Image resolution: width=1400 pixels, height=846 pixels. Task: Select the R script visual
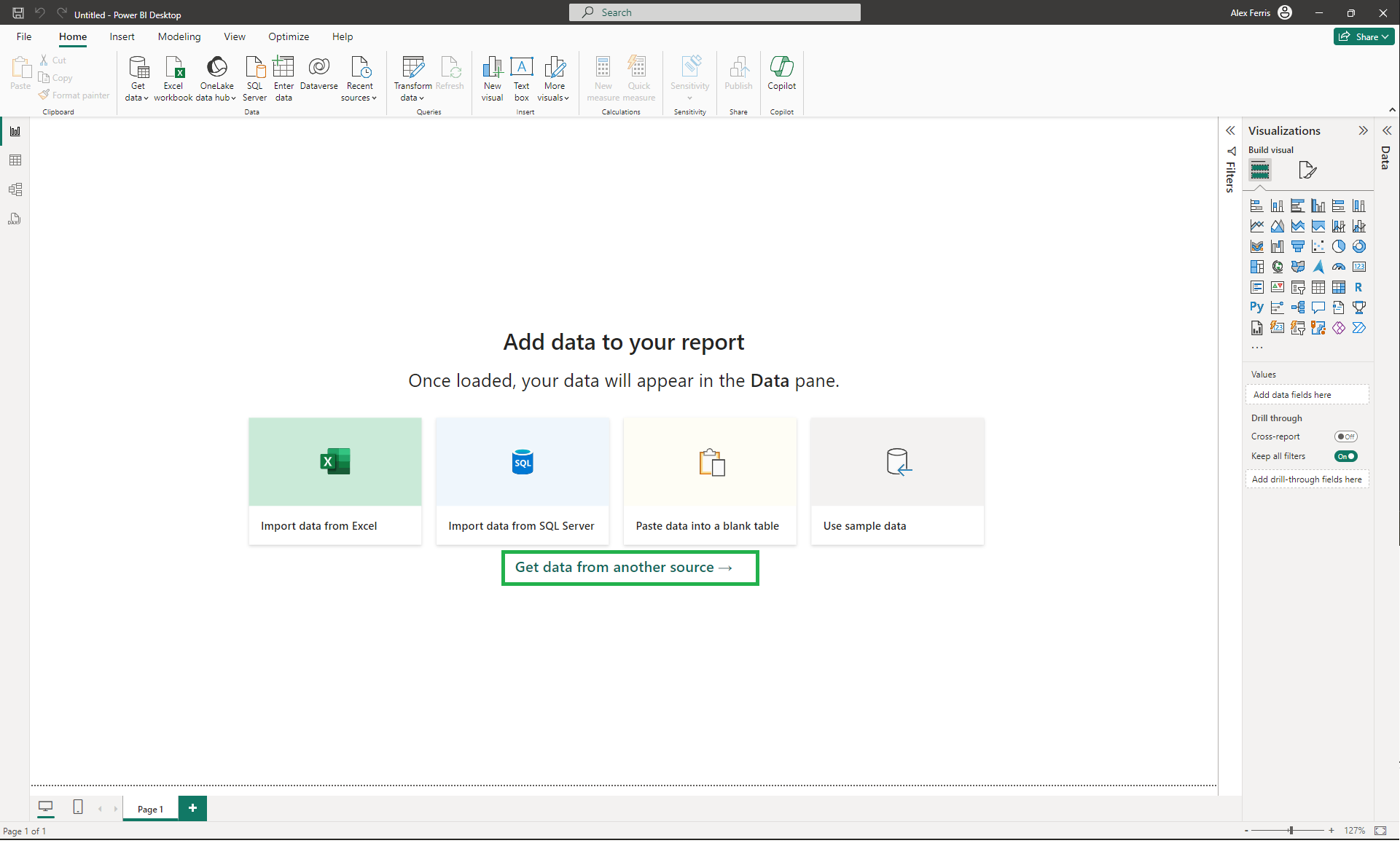pyautogui.click(x=1358, y=287)
